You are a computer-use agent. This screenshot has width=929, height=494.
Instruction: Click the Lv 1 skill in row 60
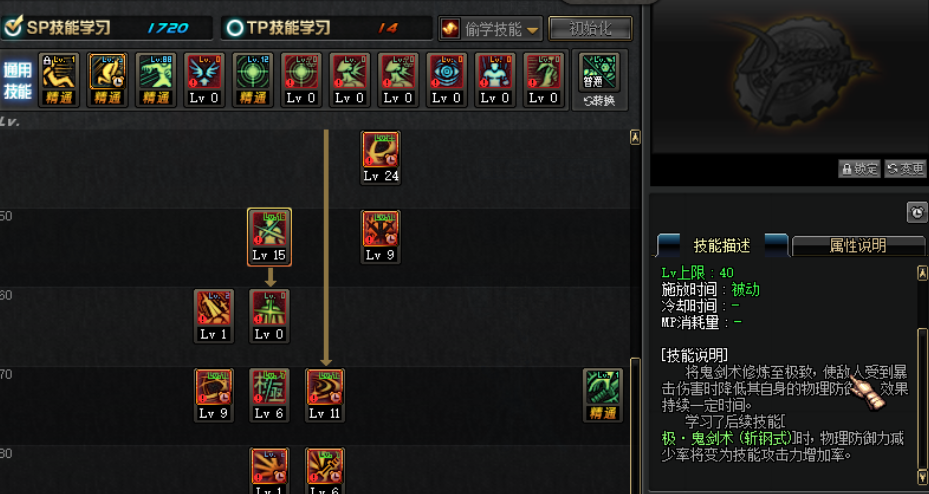(x=213, y=316)
